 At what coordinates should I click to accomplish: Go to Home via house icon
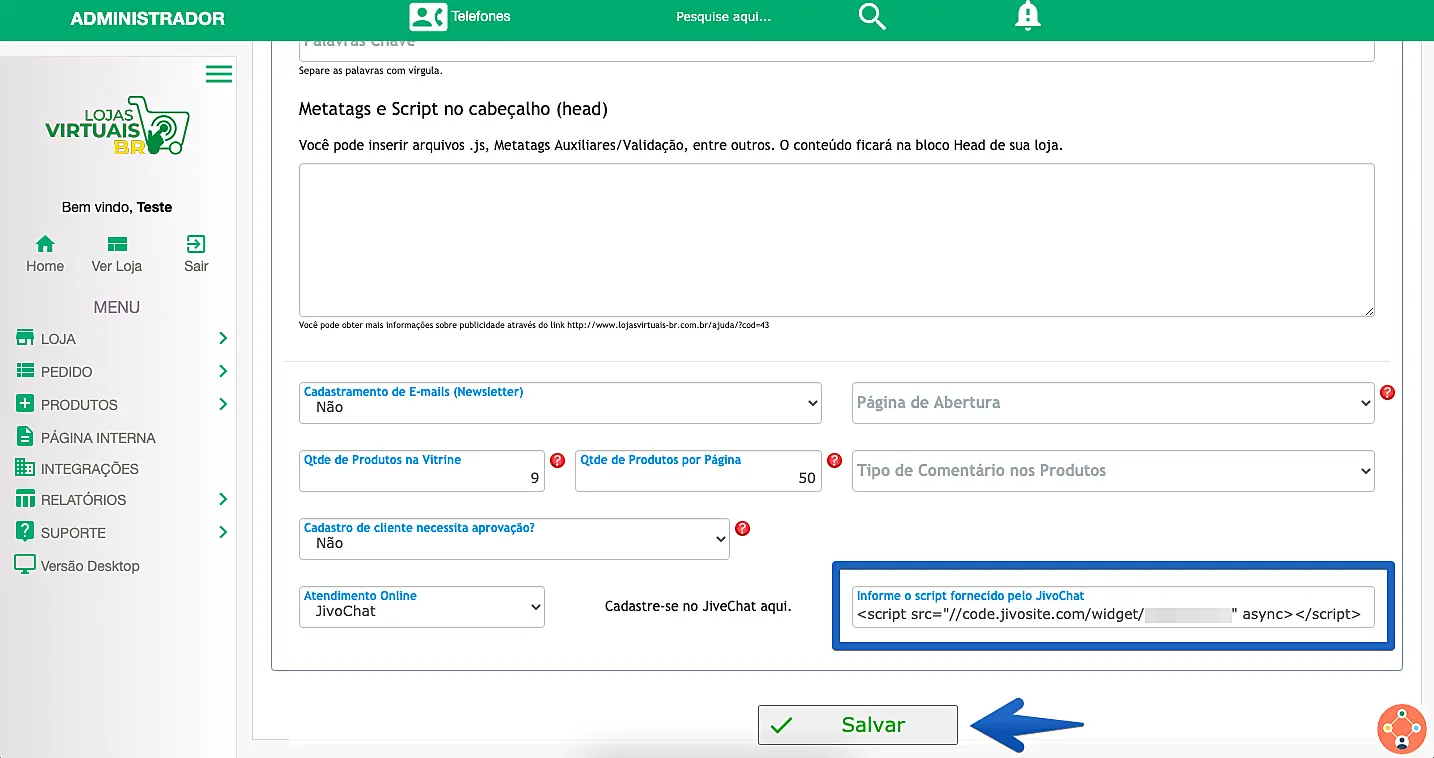tap(45, 245)
